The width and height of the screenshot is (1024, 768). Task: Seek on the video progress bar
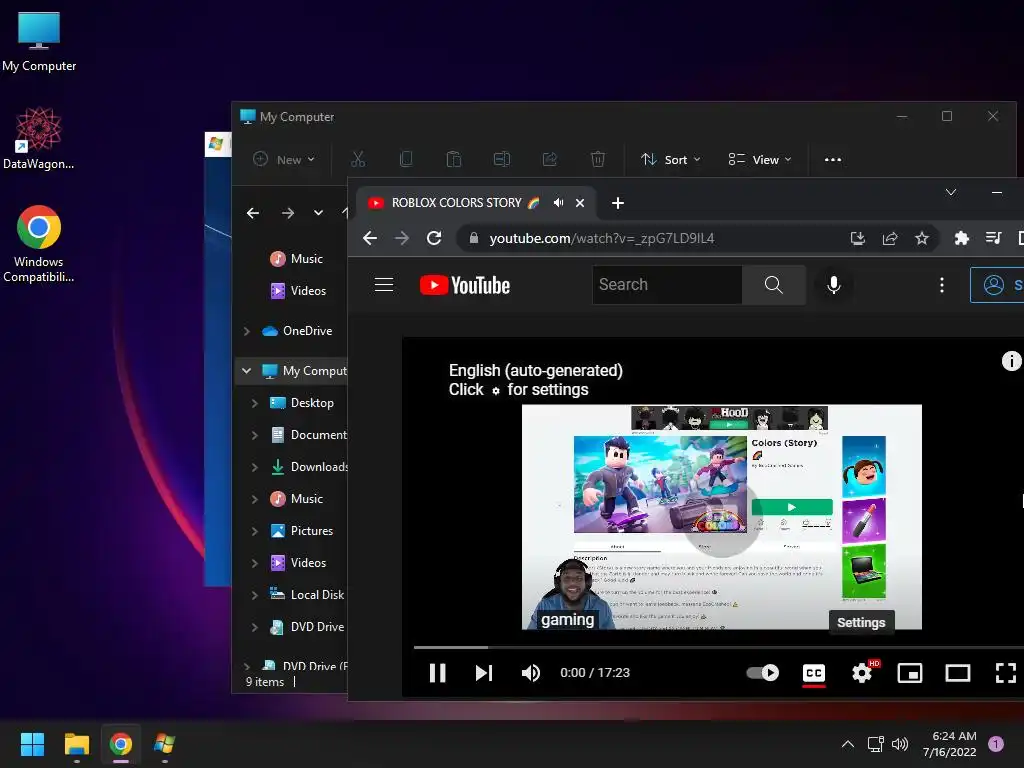718,647
